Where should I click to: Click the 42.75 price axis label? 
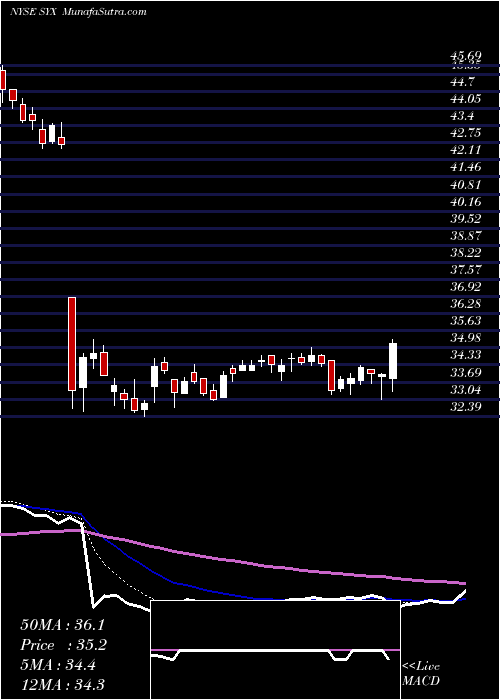click(x=466, y=133)
